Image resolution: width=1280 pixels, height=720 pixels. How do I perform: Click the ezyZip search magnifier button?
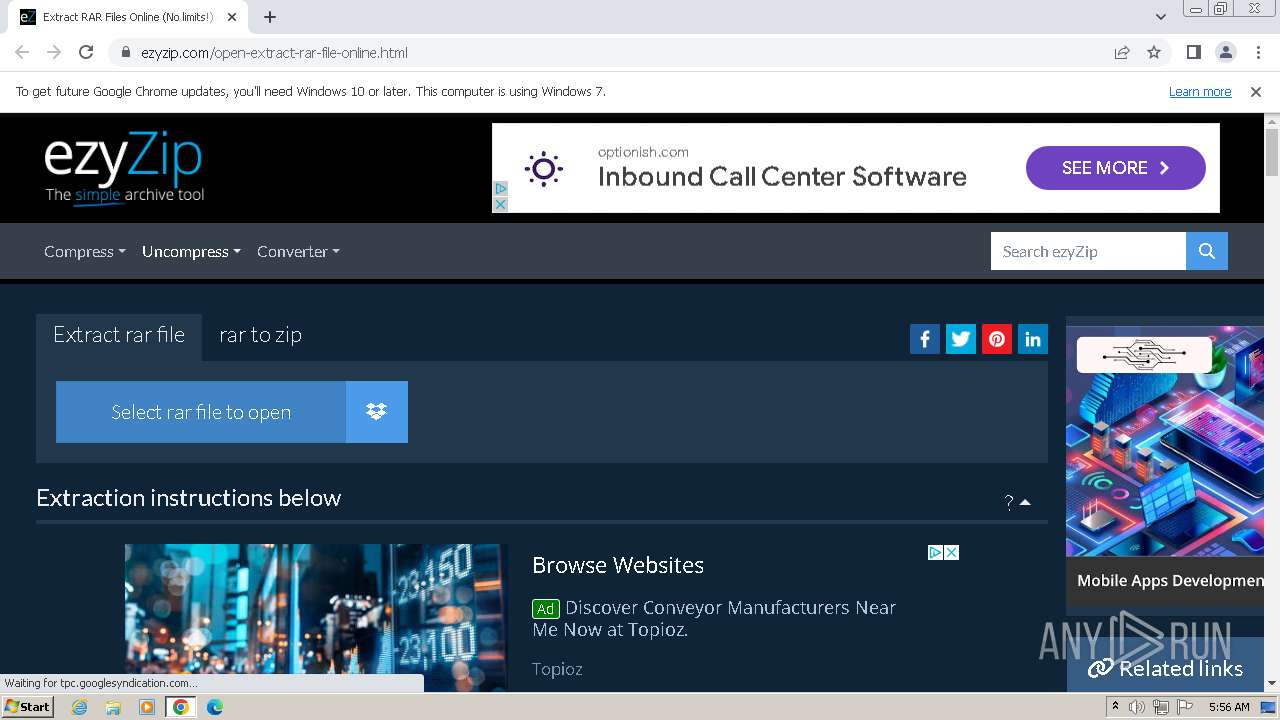(1207, 251)
